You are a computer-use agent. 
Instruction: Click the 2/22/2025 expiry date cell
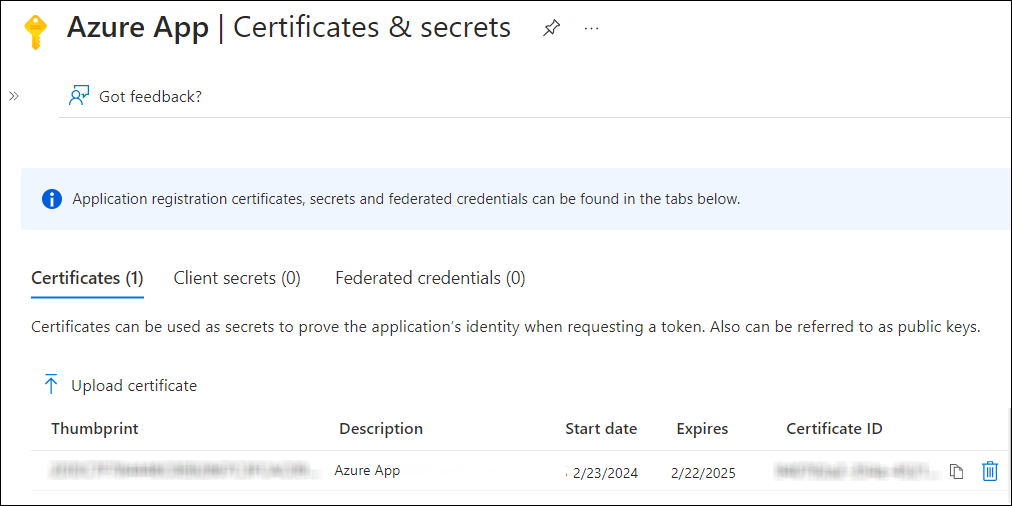coord(703,473)
